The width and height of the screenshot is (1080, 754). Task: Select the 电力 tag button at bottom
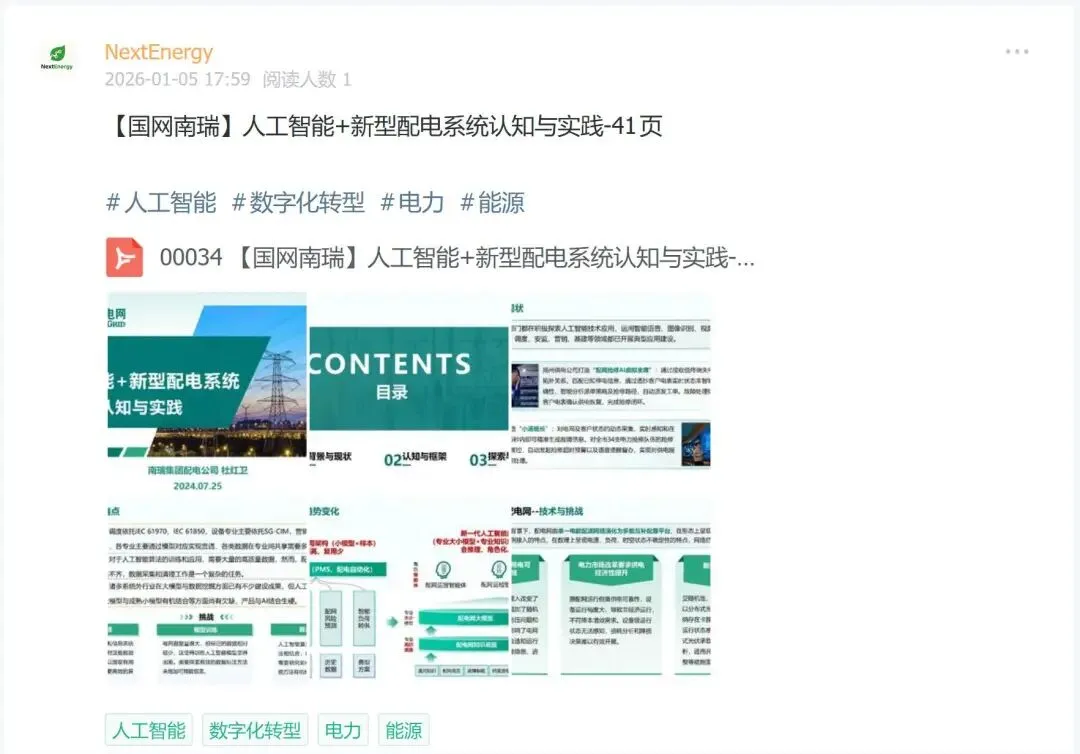[x=343, y=730]
